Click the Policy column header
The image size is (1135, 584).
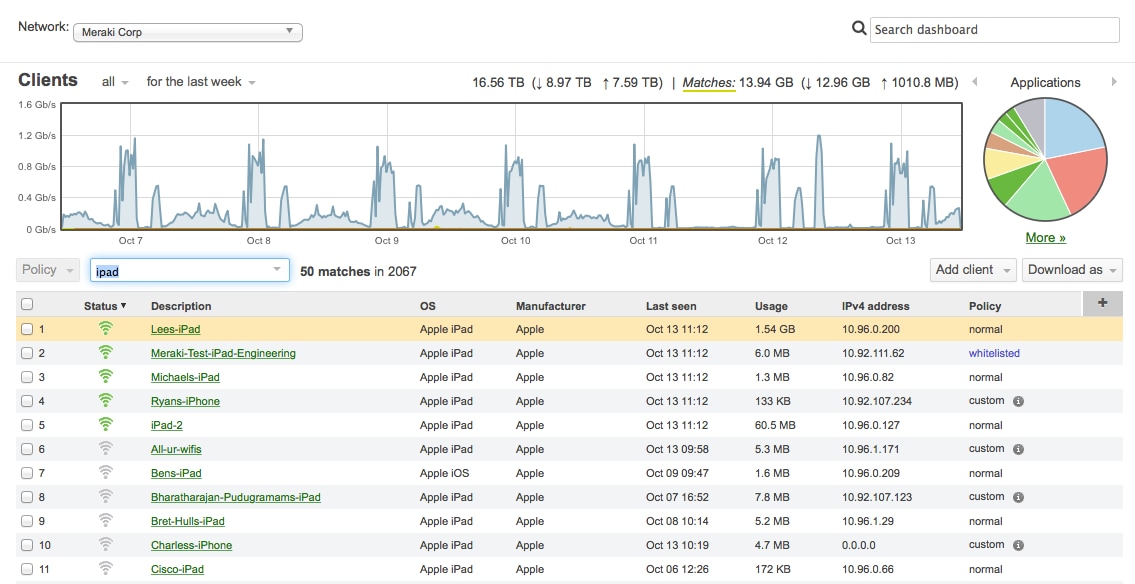pos(985,306)
